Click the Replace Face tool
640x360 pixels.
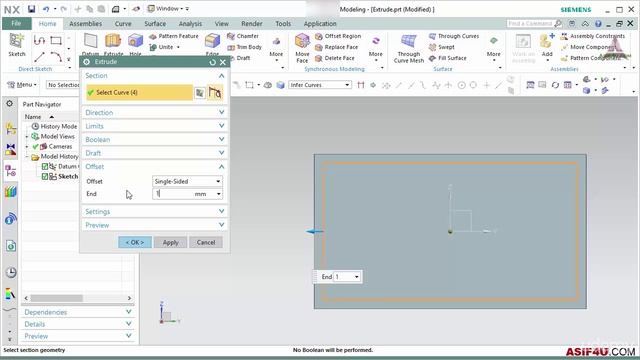click(337, 47)
